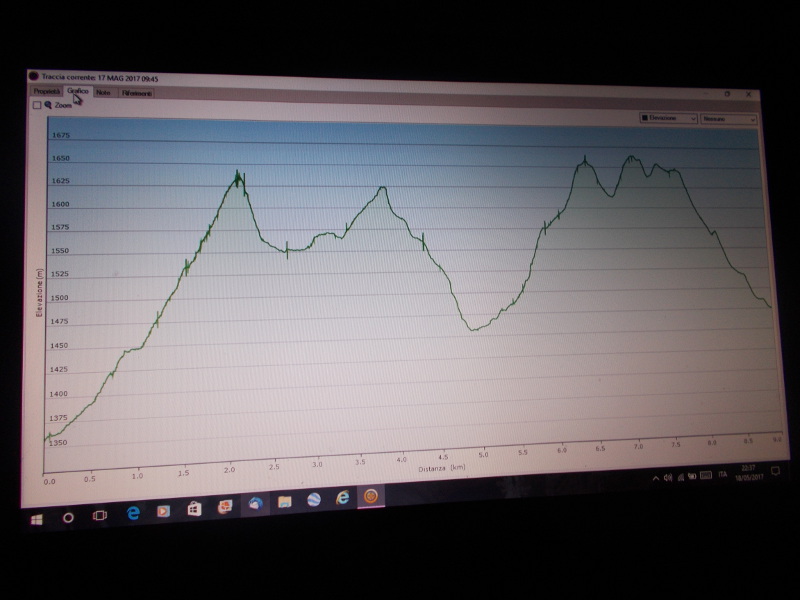Viewport: 800px width, 600px height.
Task: Open the Nessuno dropdown
Action: pyautogui.click(x=728, y=119)
